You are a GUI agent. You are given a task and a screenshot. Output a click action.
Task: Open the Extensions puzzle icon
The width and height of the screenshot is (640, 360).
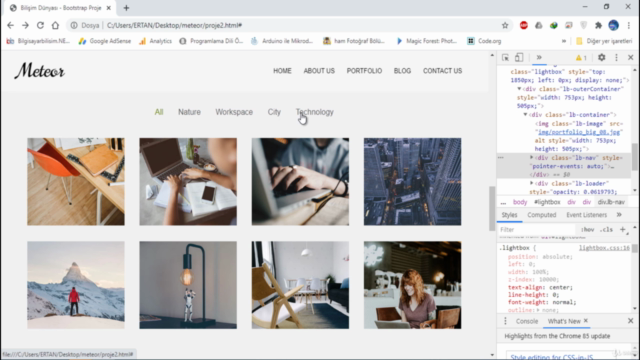pos(598,25)
